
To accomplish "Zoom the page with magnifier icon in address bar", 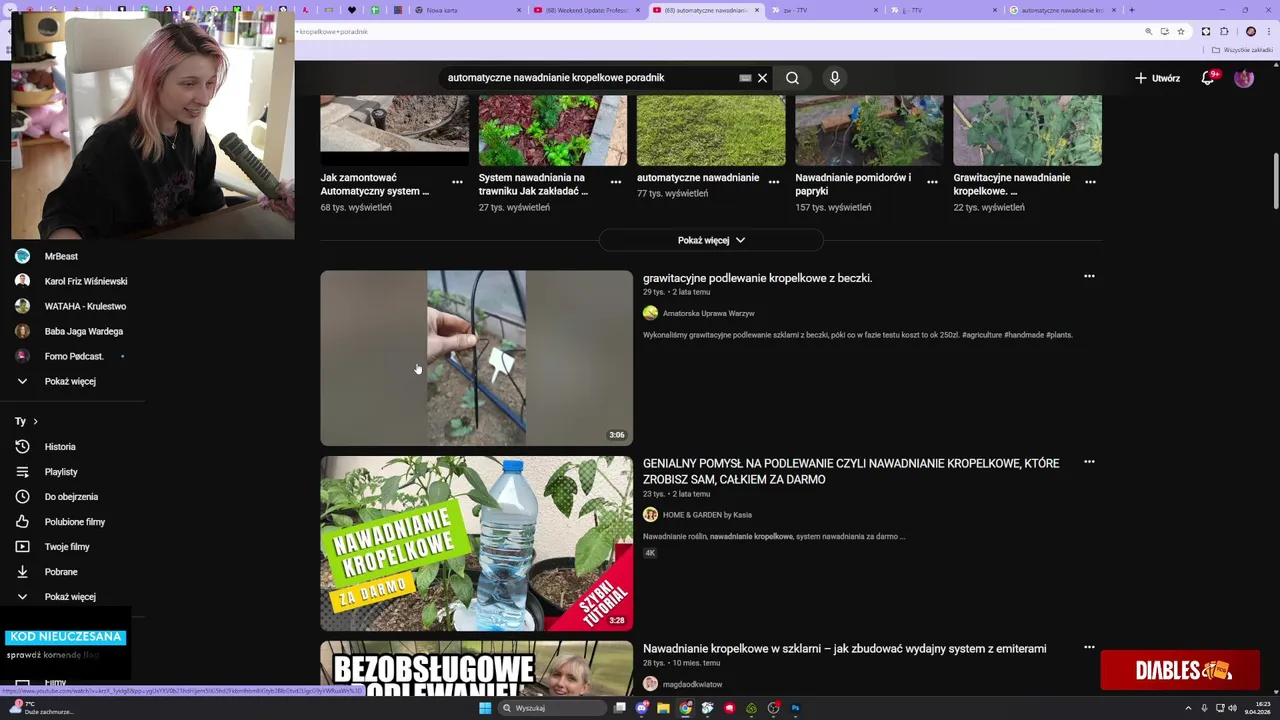I will (x=1148, y=32).
